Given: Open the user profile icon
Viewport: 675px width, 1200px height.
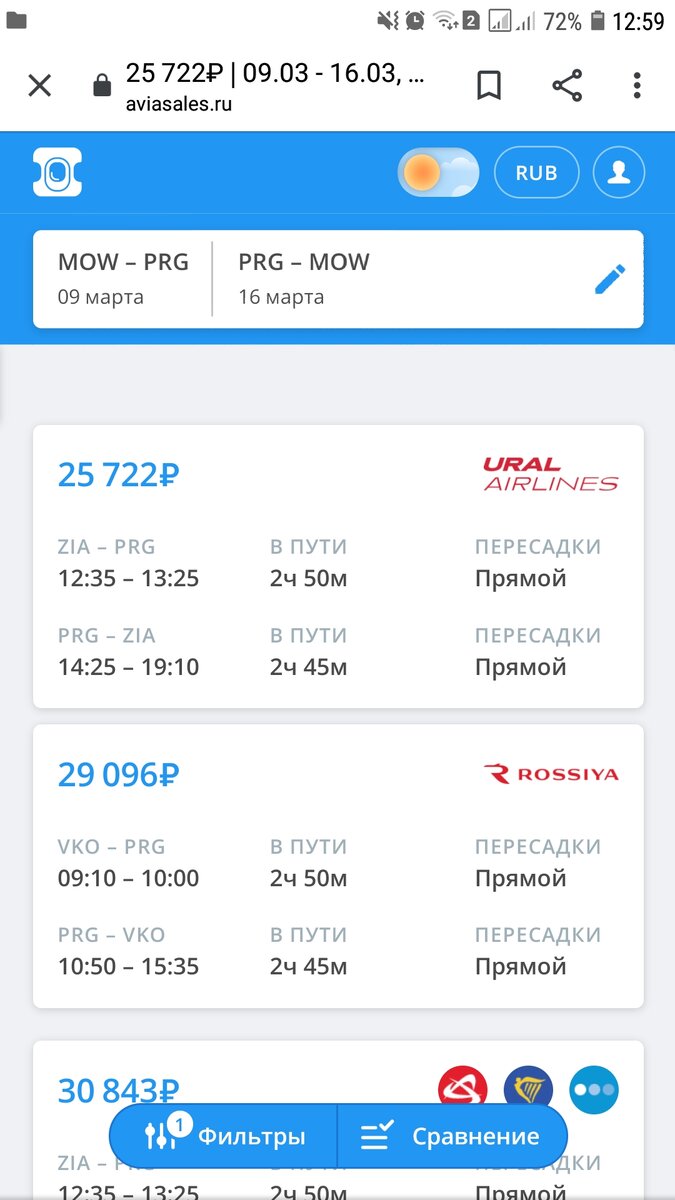Looking at the screenshot, I should point(618,172).
